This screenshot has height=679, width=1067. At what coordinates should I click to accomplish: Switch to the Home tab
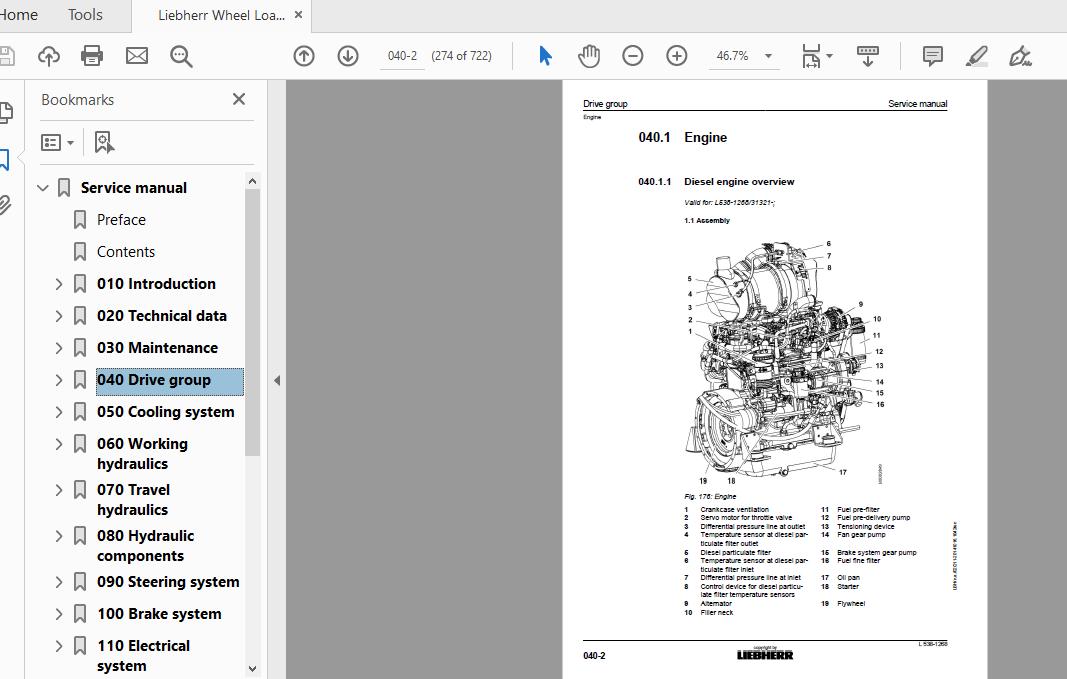pos(18,14)
